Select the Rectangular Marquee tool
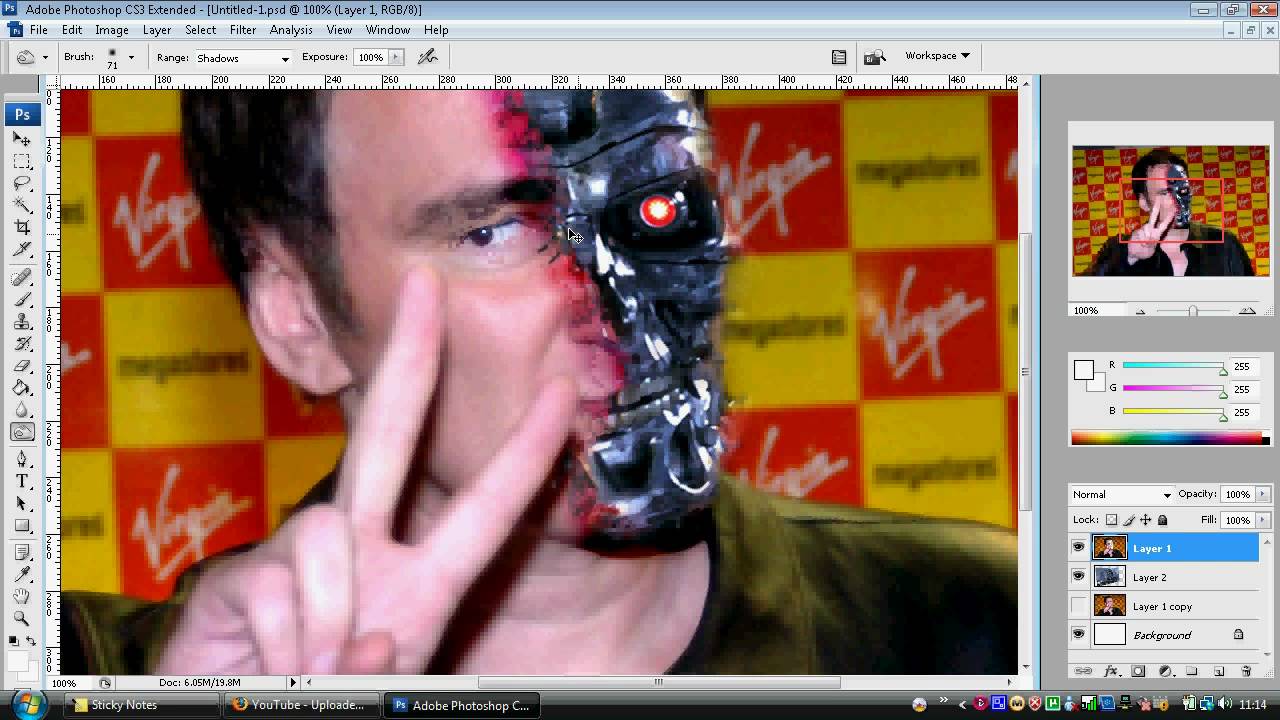The height and width of the screenshot is (720, 1280). (22, 161)
